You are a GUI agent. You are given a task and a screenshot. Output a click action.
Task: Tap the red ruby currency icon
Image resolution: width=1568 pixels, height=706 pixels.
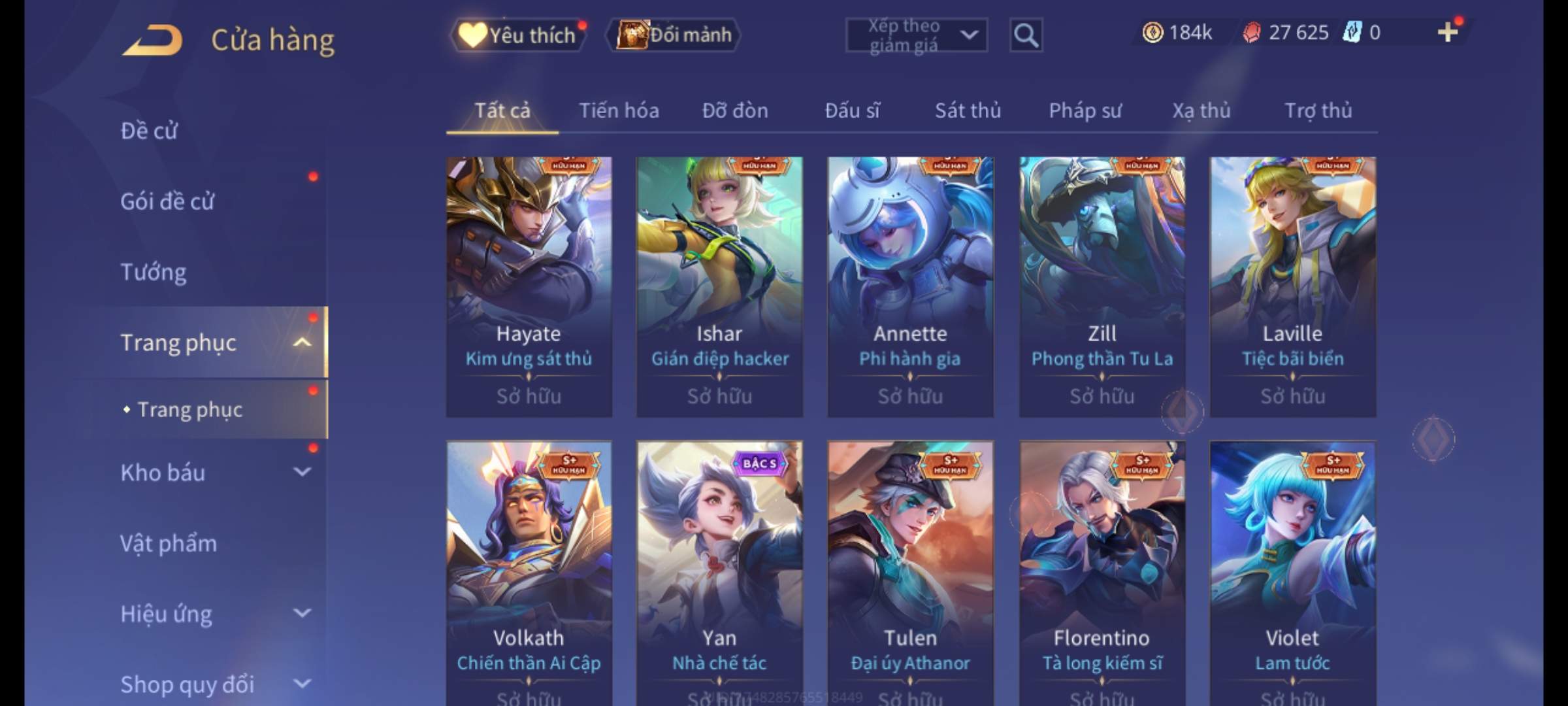click(1252, 33)
